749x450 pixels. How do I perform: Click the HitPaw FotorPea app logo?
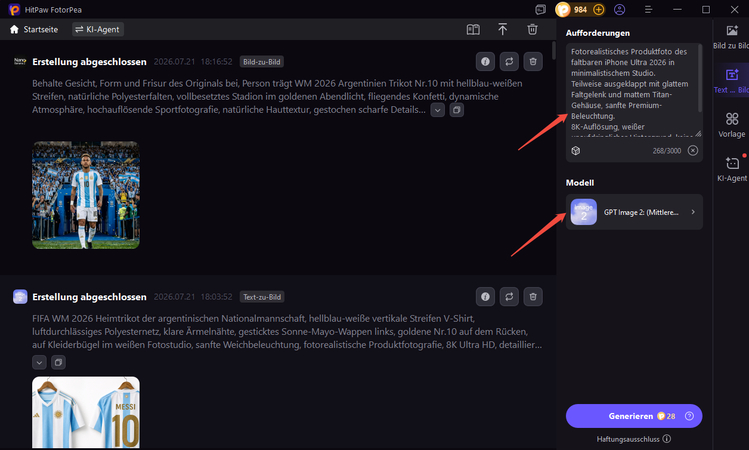coord(14,10)
